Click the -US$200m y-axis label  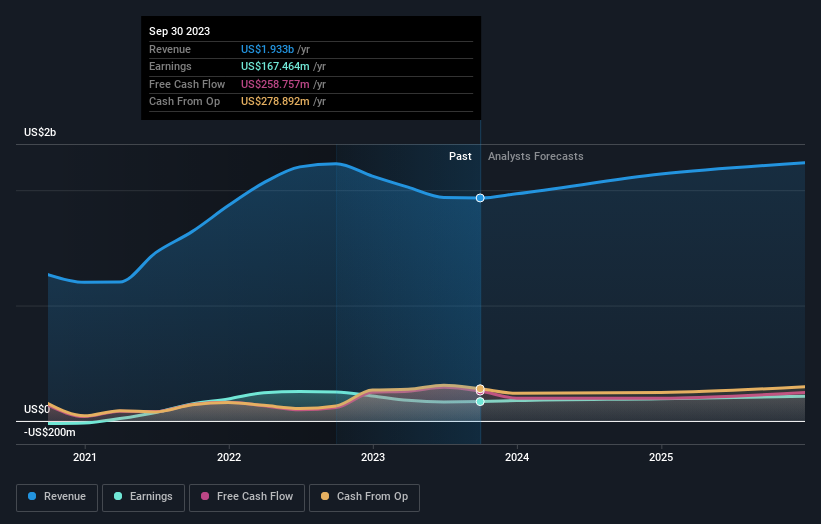pyautogui.click(x=49, y=432)
